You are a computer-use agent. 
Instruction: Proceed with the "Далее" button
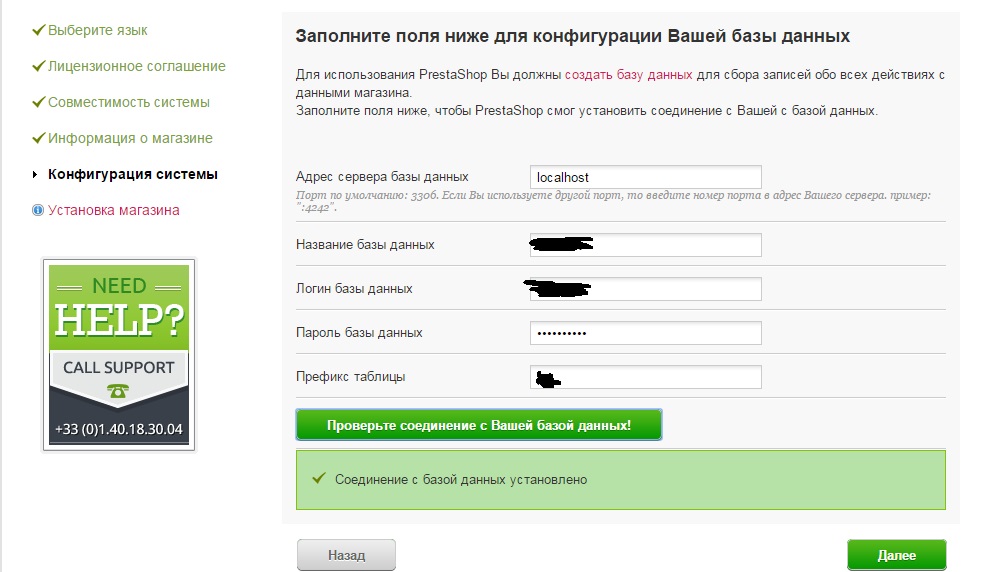click(x=896, y=555)
